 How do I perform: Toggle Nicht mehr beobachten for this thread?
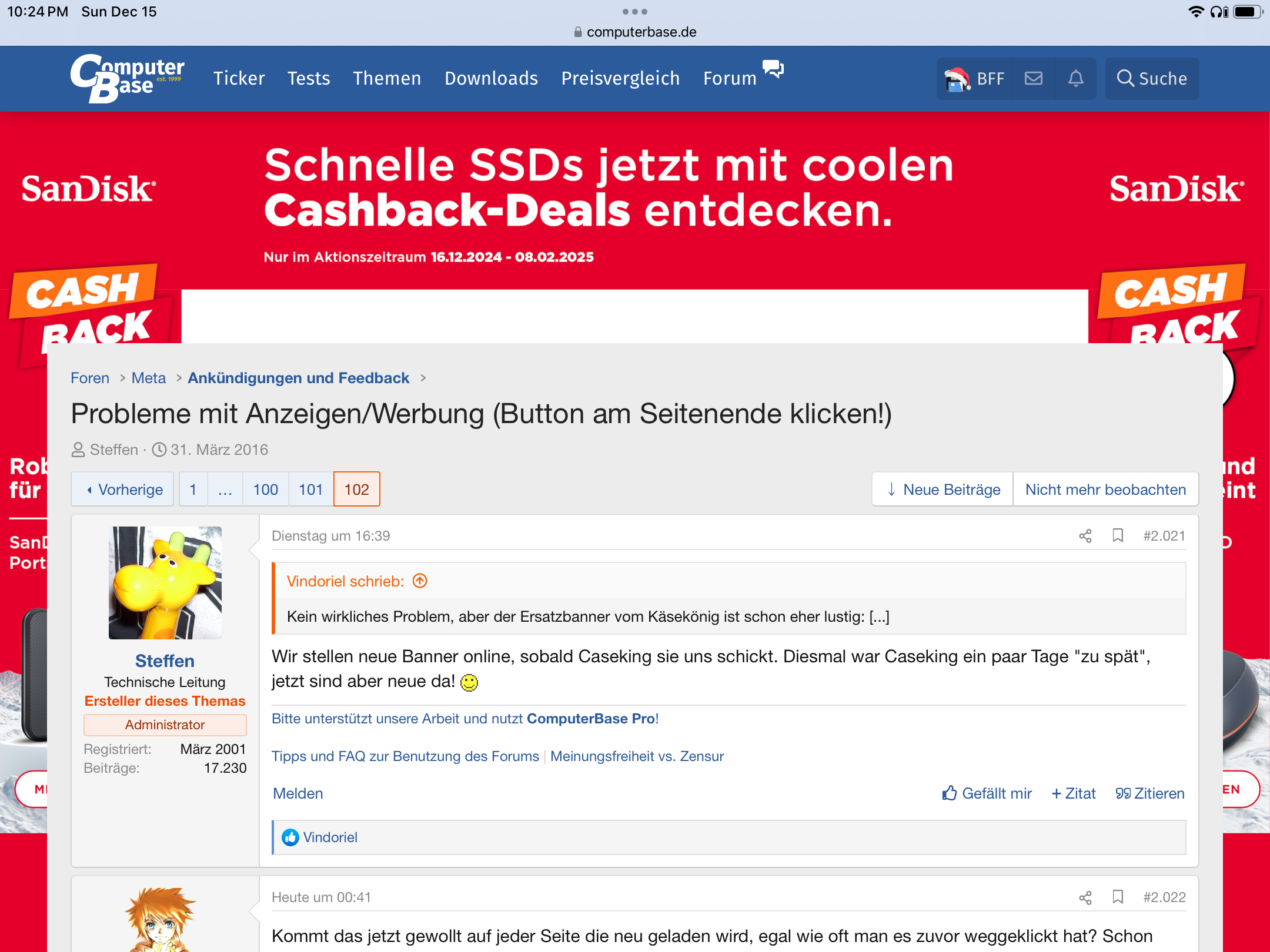tap(1105, 489)
